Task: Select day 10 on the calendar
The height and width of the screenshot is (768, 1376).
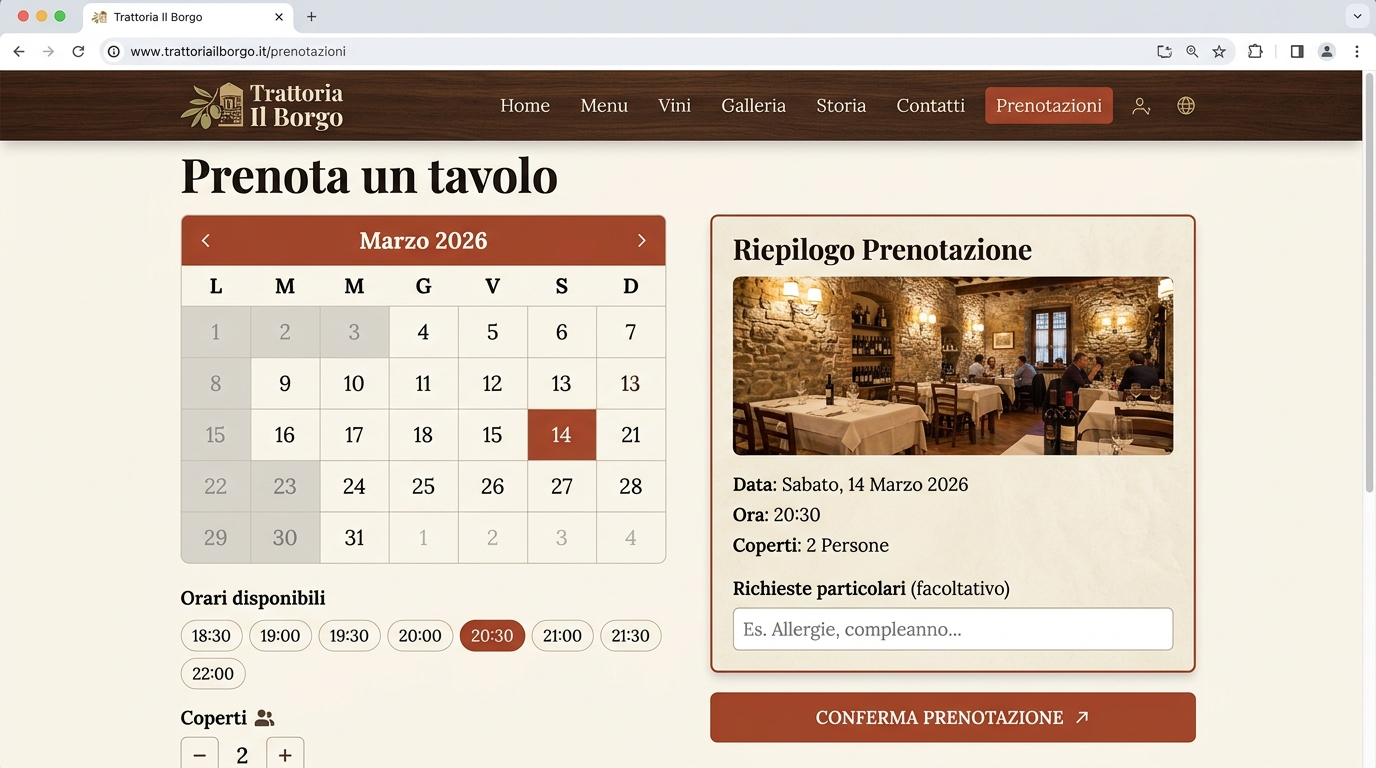Action: click(354, 384)
